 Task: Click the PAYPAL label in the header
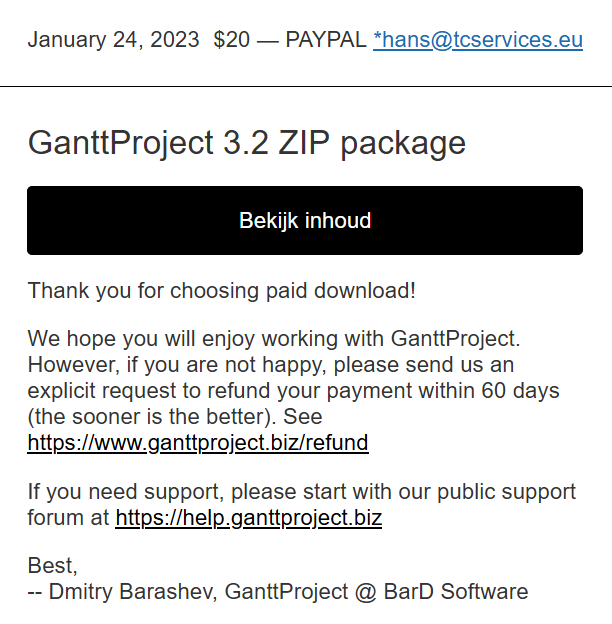(326, 40)
